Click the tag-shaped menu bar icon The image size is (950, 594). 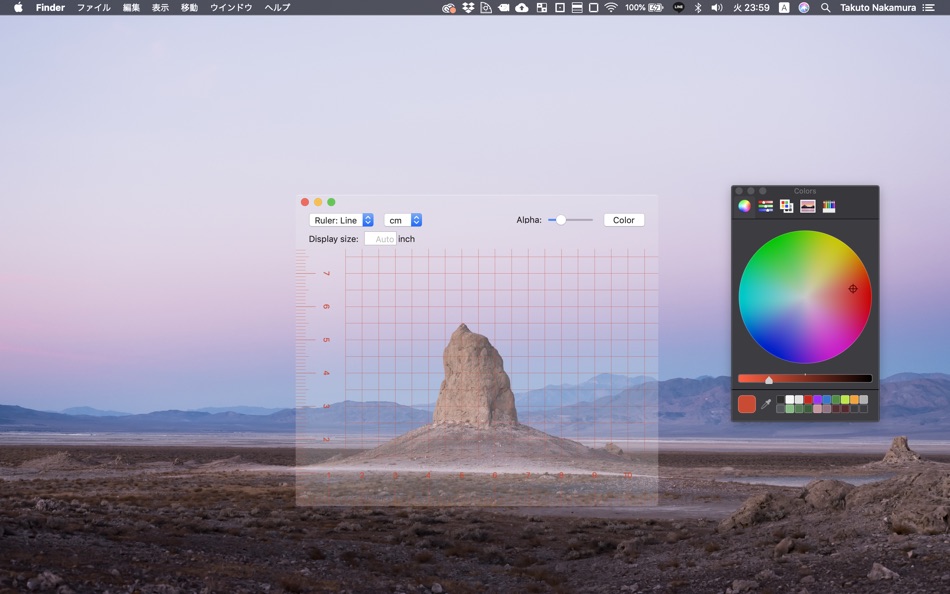tap(503, 7)
